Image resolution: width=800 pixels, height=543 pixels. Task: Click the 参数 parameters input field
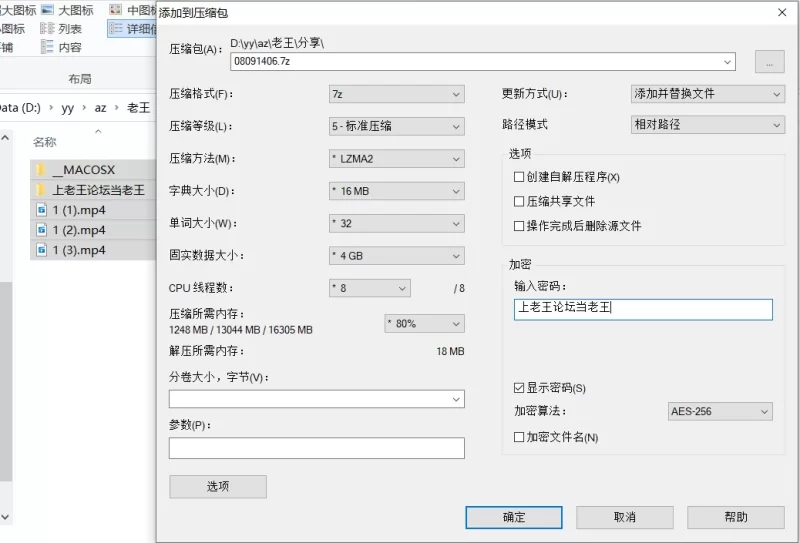pos(316,448)
